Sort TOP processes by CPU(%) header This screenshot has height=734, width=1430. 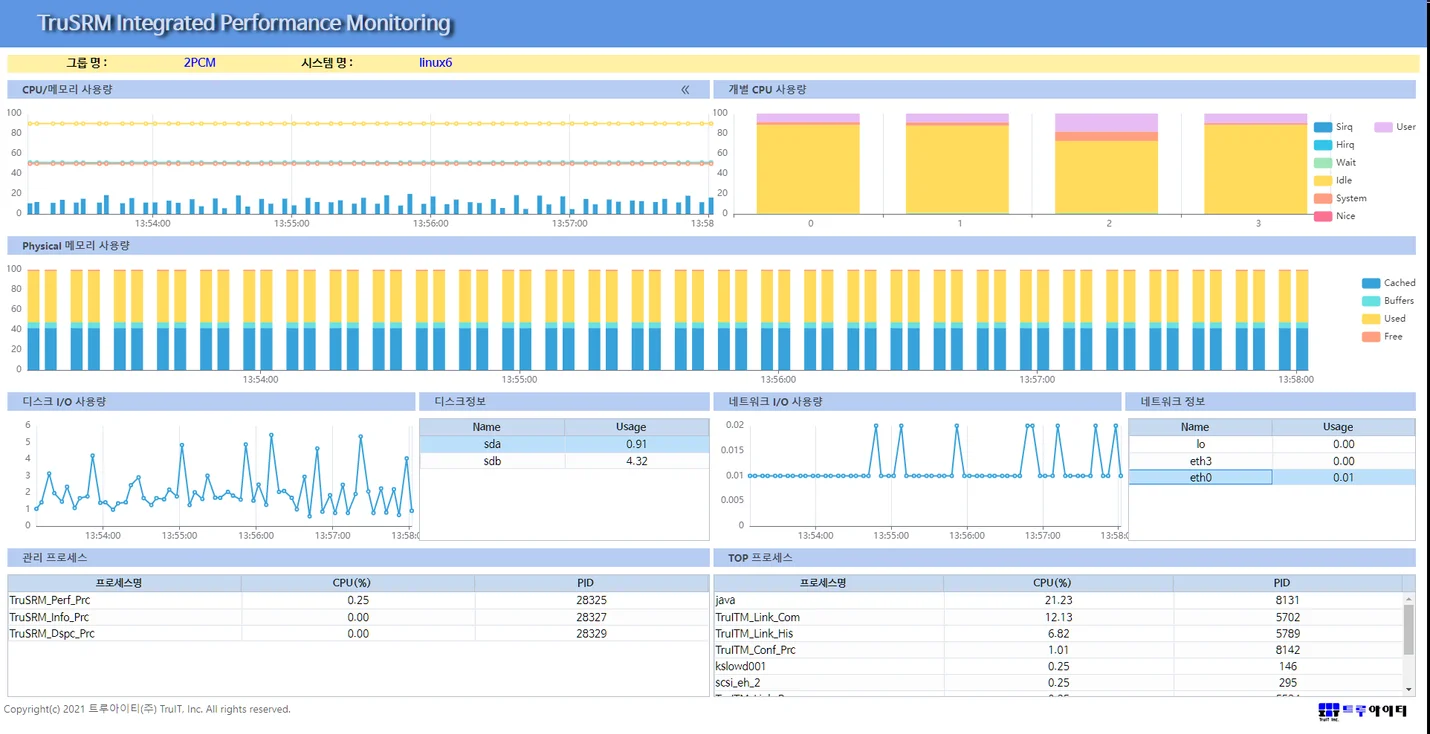1058,583
